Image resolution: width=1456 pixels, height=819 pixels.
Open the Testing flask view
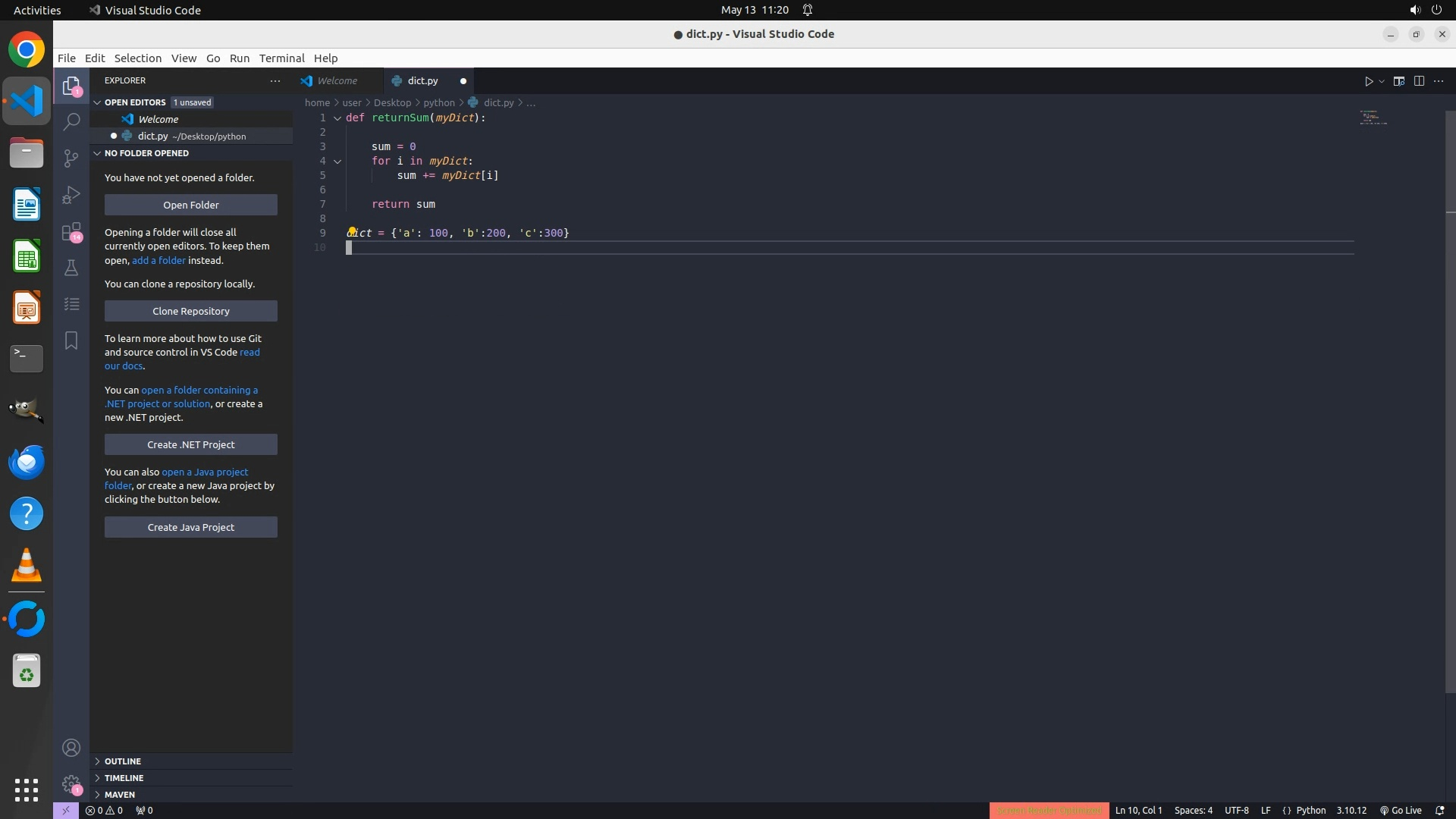pos(71,268)
